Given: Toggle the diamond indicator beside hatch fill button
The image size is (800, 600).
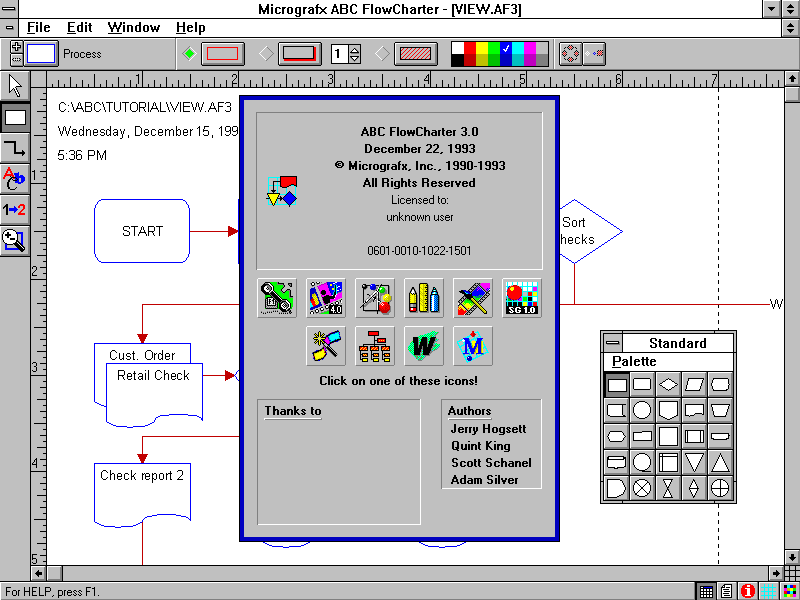Looking at the screenshot, I should click(x=383, y=54).
